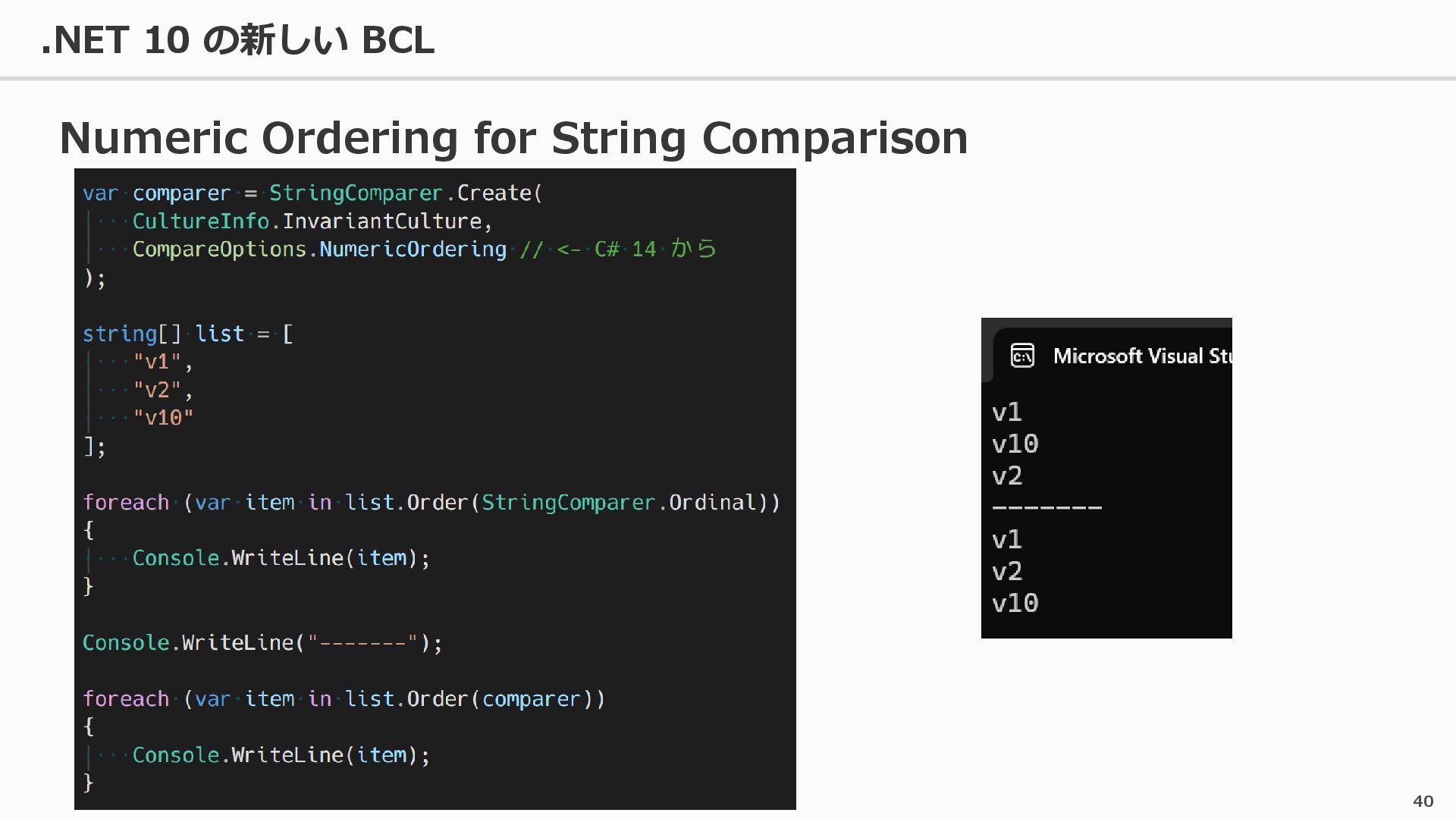Click the "v10" string literal
1456x819 pixels.
click(x=164, y=418)
